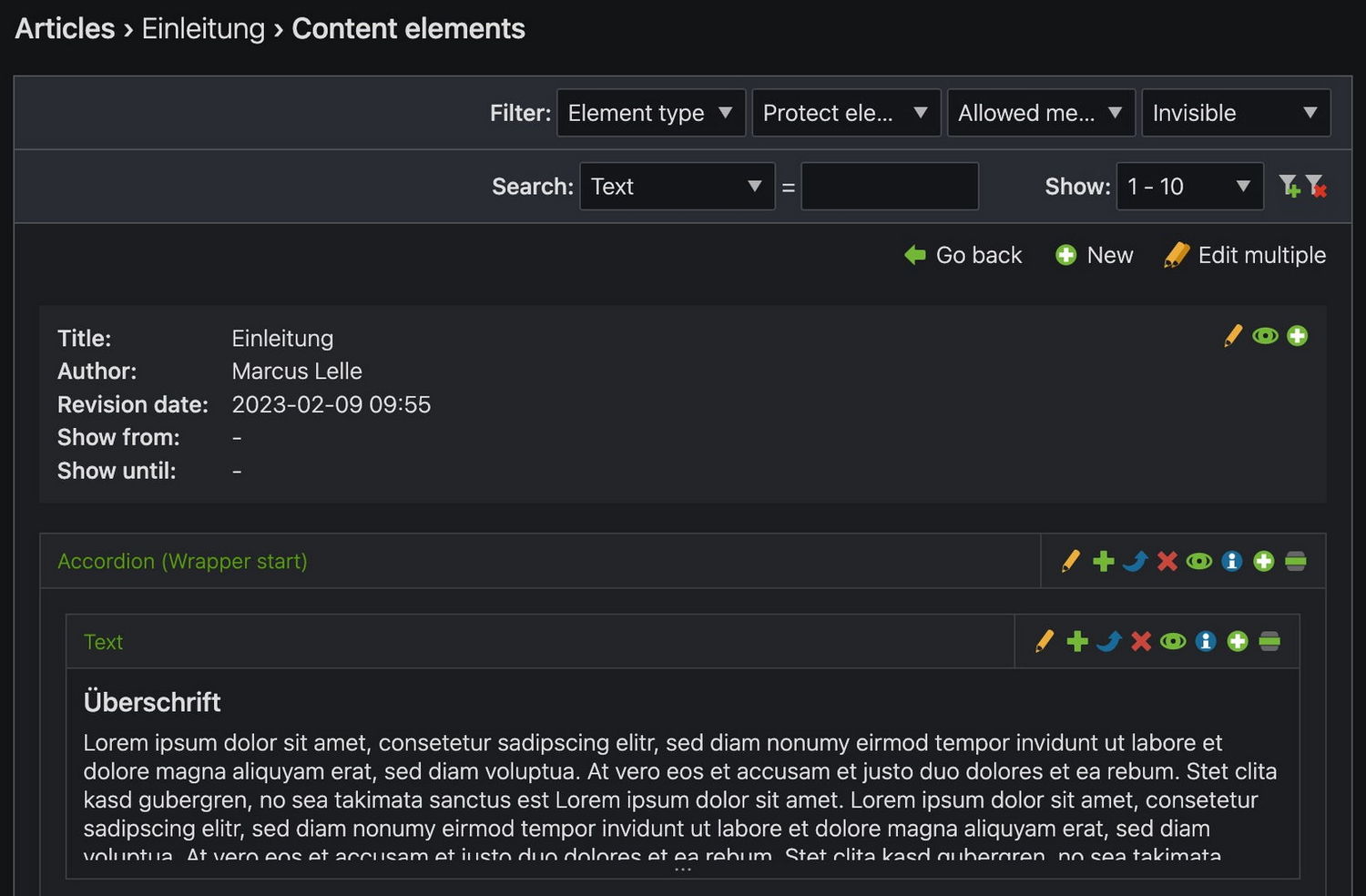The width and height of the screenshot is (1366, 896).
Task: Click the apply filter funnel icon
Action: (1289, 187)
